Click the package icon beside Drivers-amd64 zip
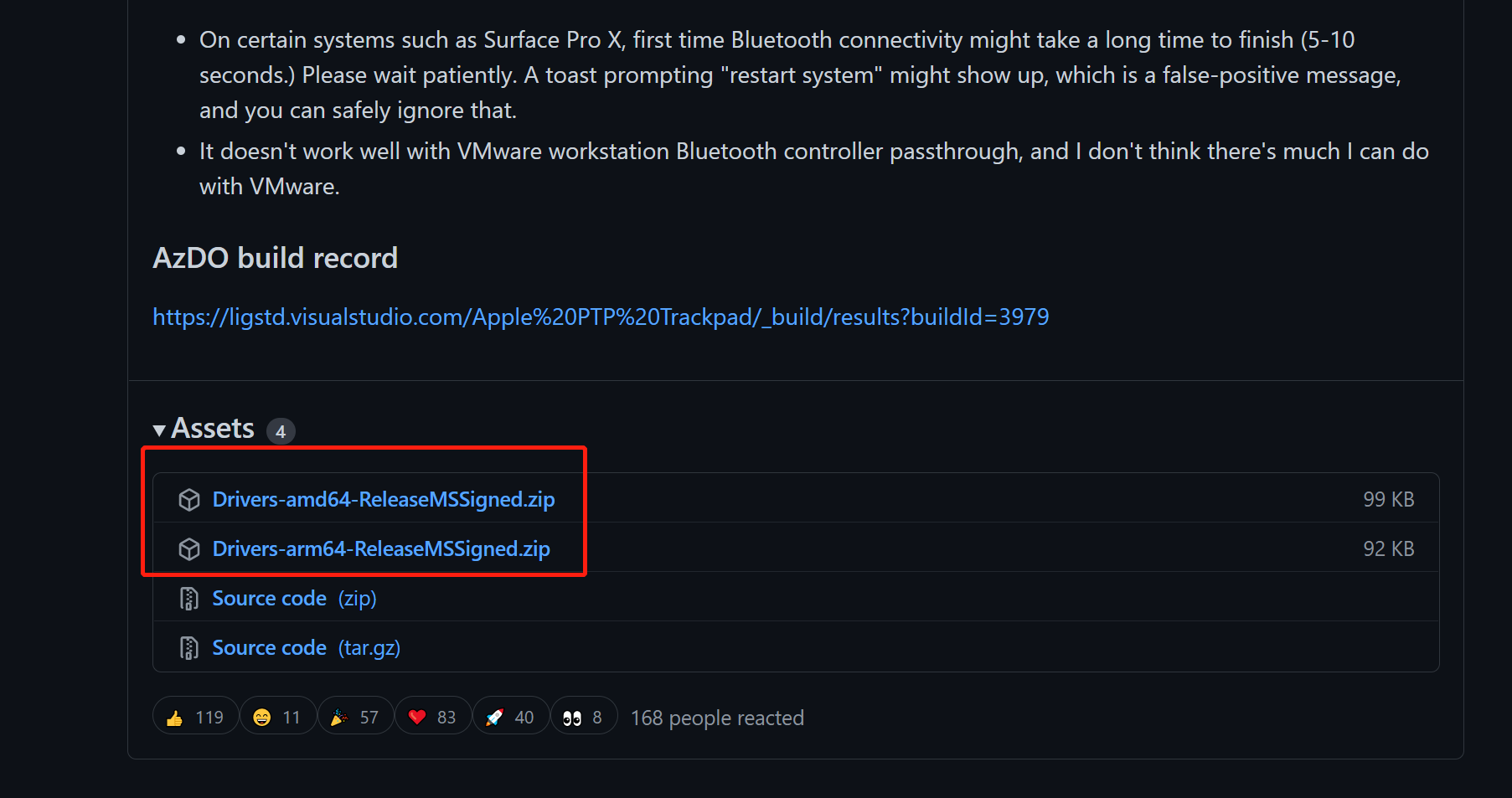 [189, 500]
